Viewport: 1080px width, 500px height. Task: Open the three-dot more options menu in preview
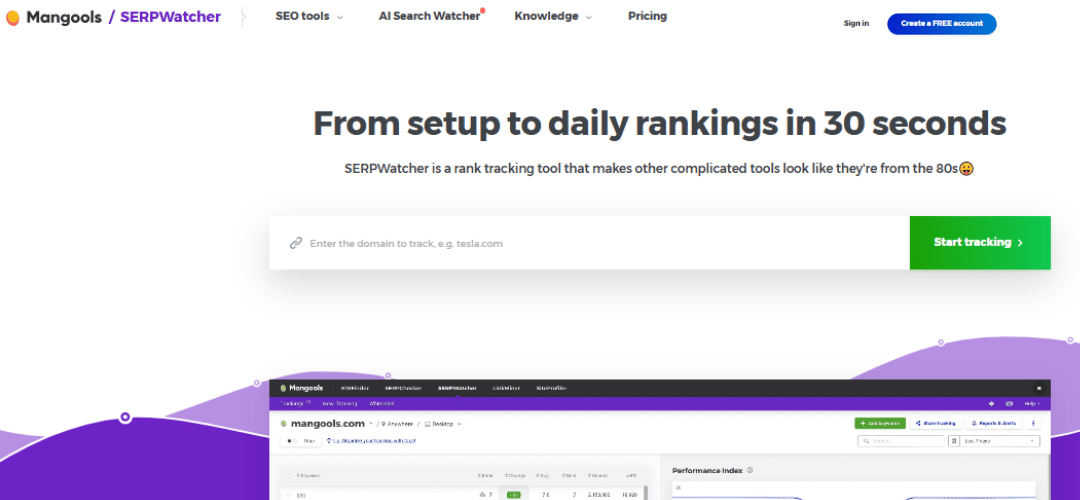(x=1033, y=424)
